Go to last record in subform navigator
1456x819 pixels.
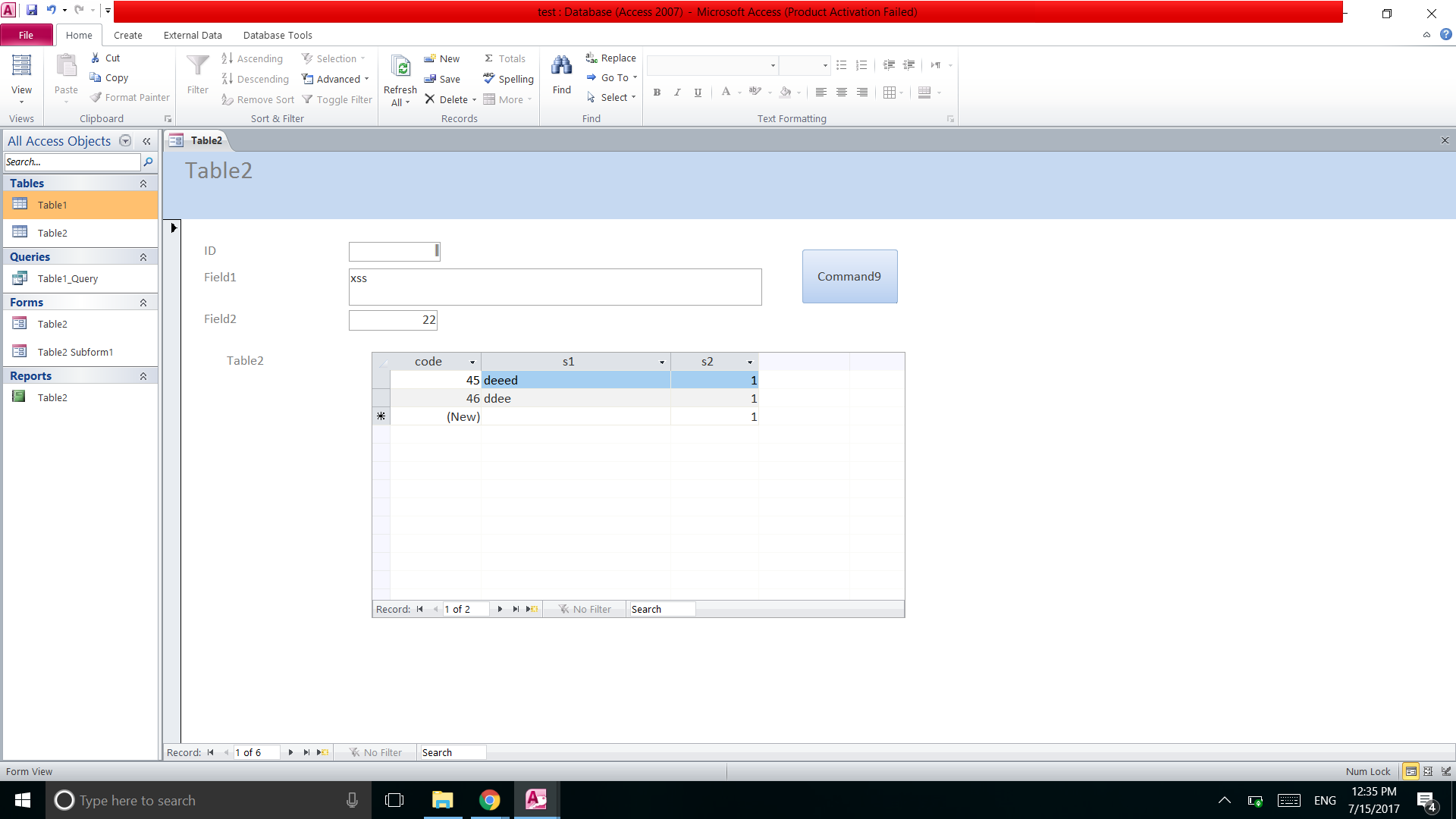click(x=516, y=609)
